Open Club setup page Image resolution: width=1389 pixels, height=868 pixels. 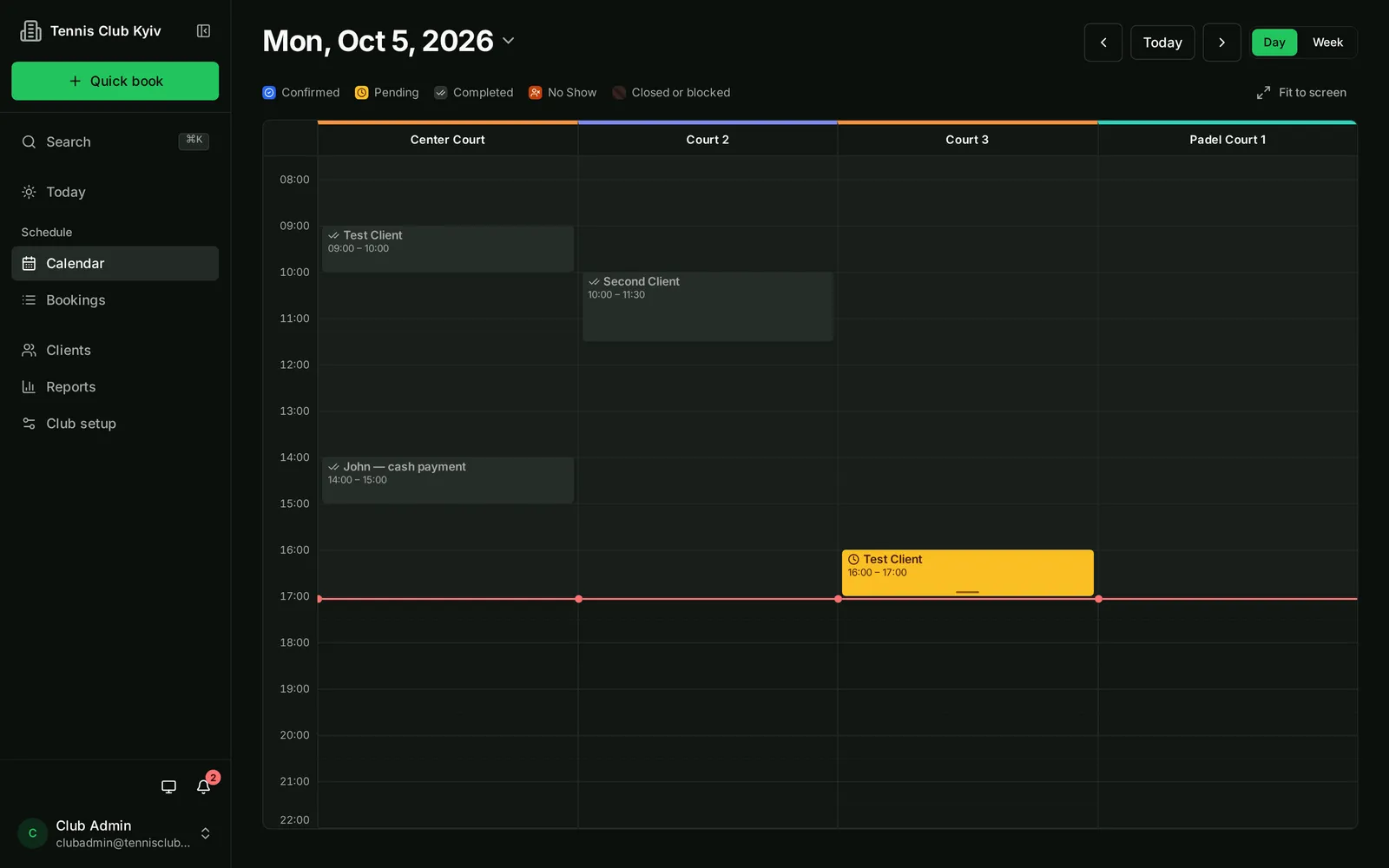tap(115, 424)
